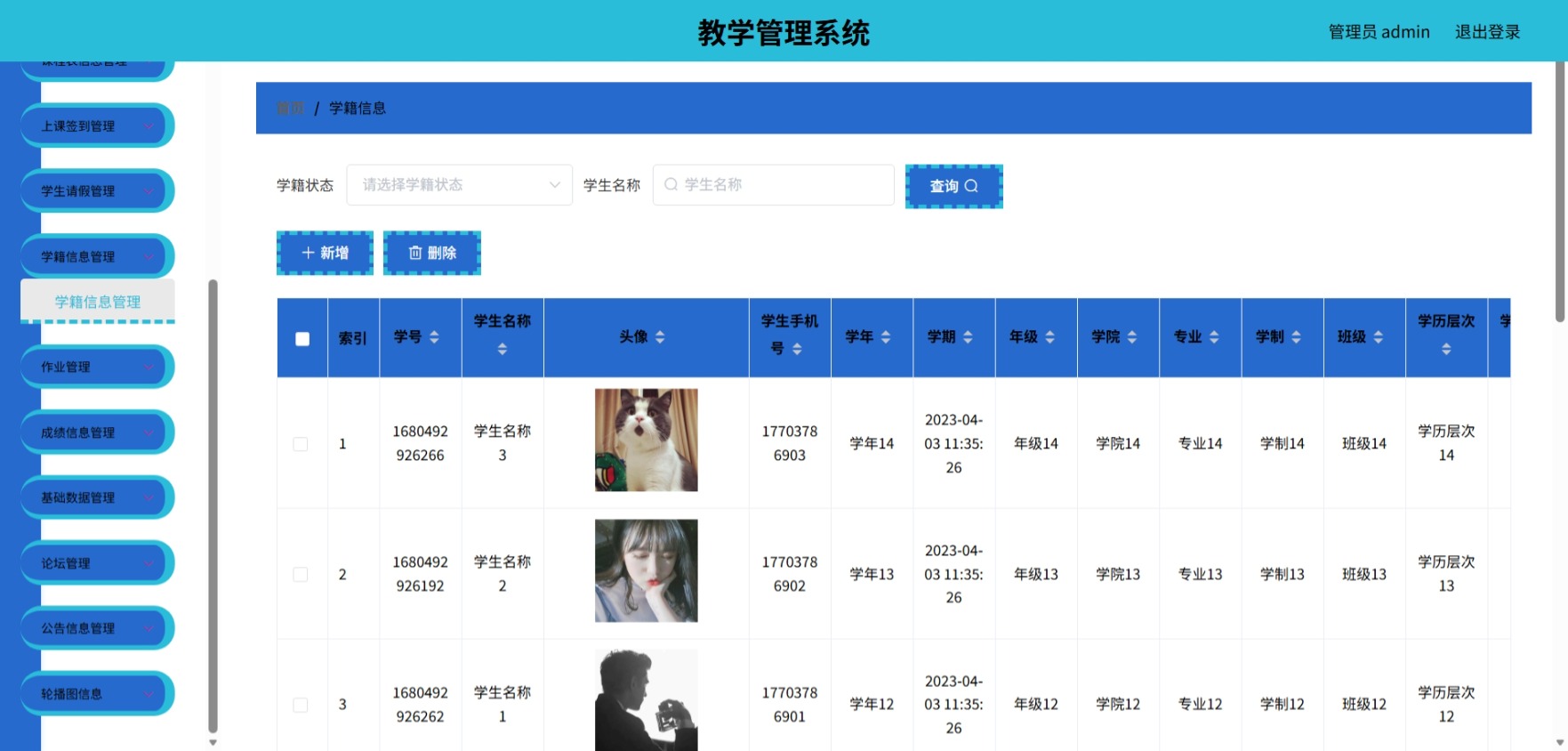Click the 查询 search button
This screenshot has height=751, width=1568.
(x=953, y=186)
